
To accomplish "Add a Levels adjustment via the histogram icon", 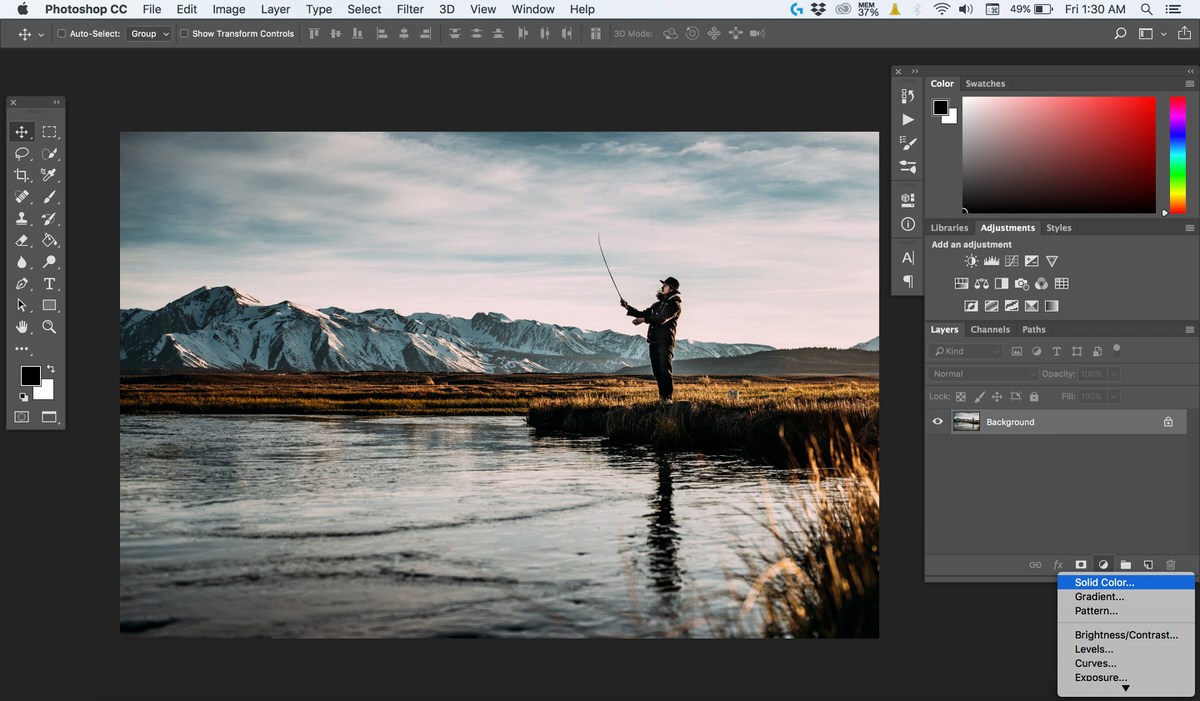I will (x=991, y=261).
